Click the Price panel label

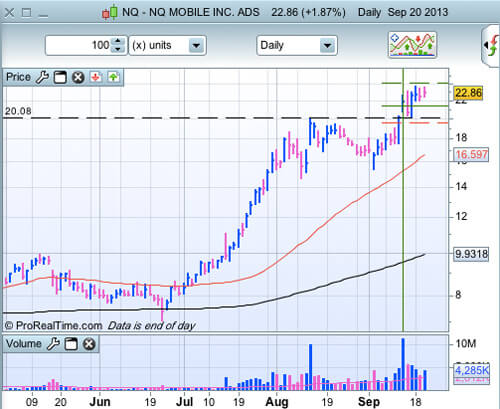19,77
